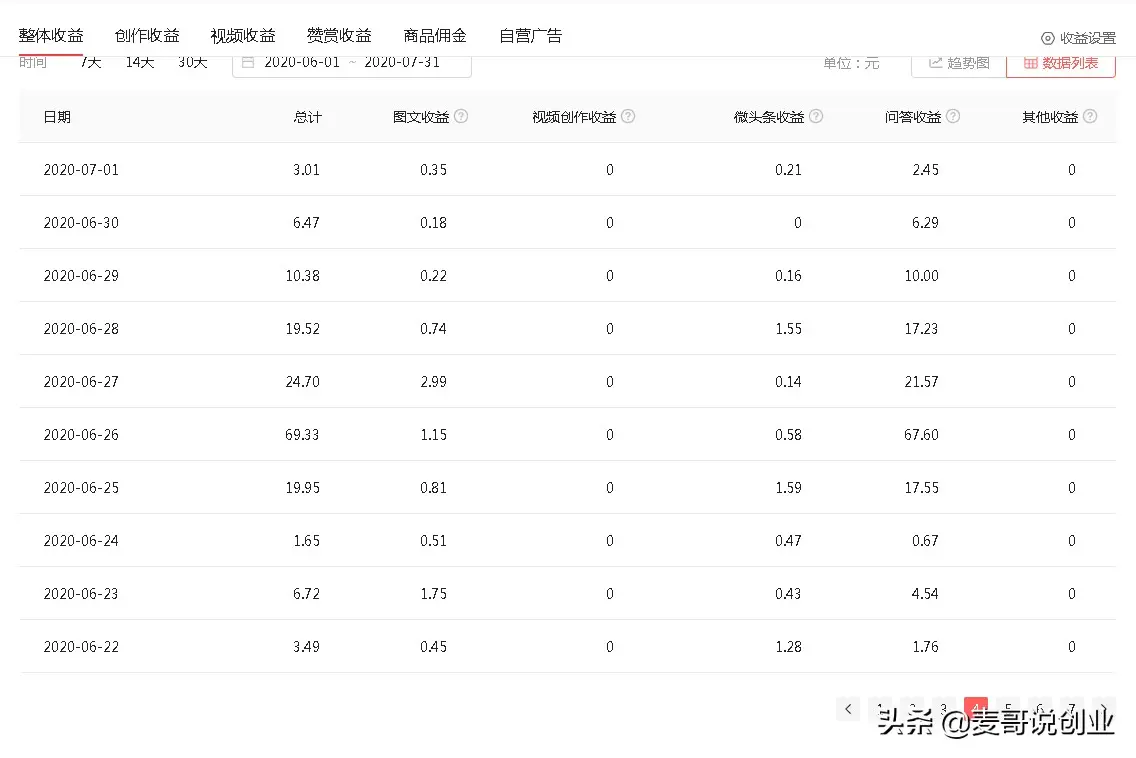Click 问答收益 value 6.29
This screenshot has height=758, width=1136.
[x=925, y=222]
